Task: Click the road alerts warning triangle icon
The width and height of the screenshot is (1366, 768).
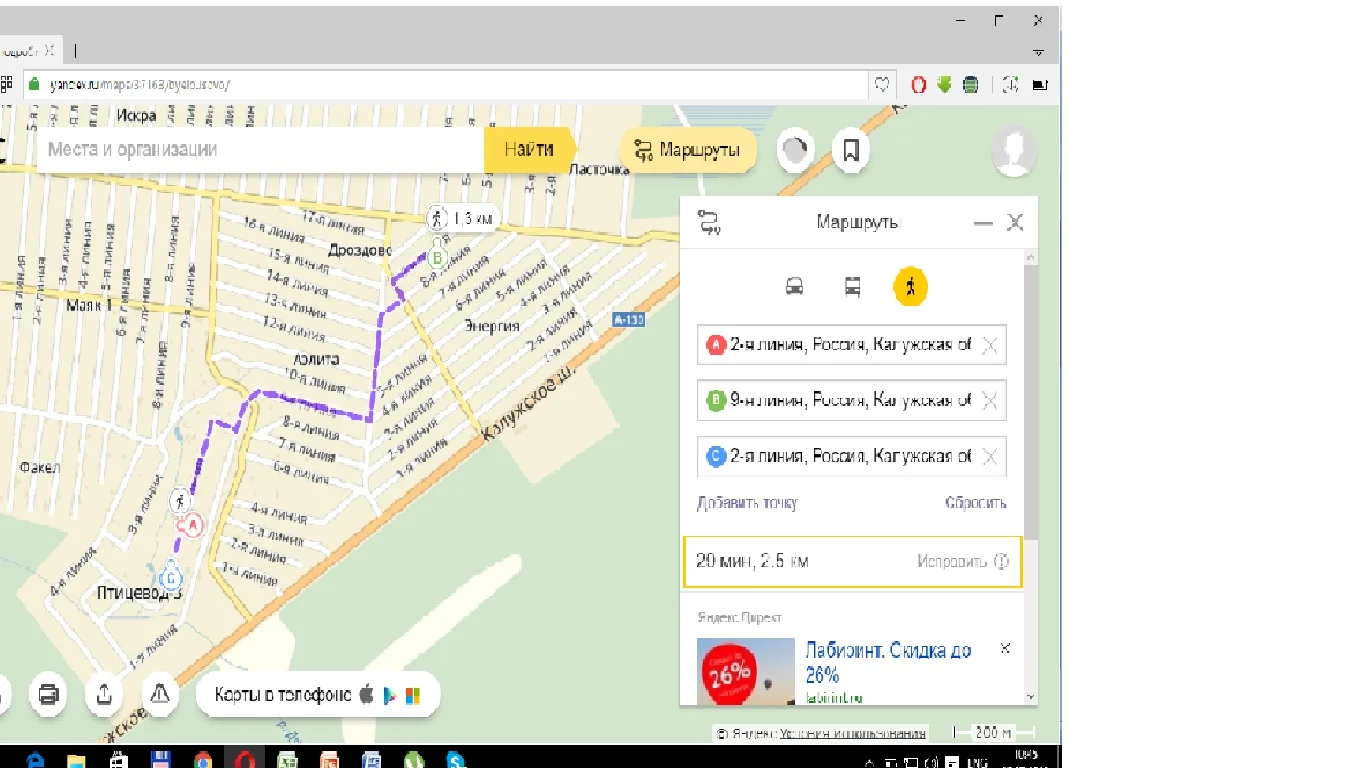Action: pyautogui.click(x=160, y=694)
